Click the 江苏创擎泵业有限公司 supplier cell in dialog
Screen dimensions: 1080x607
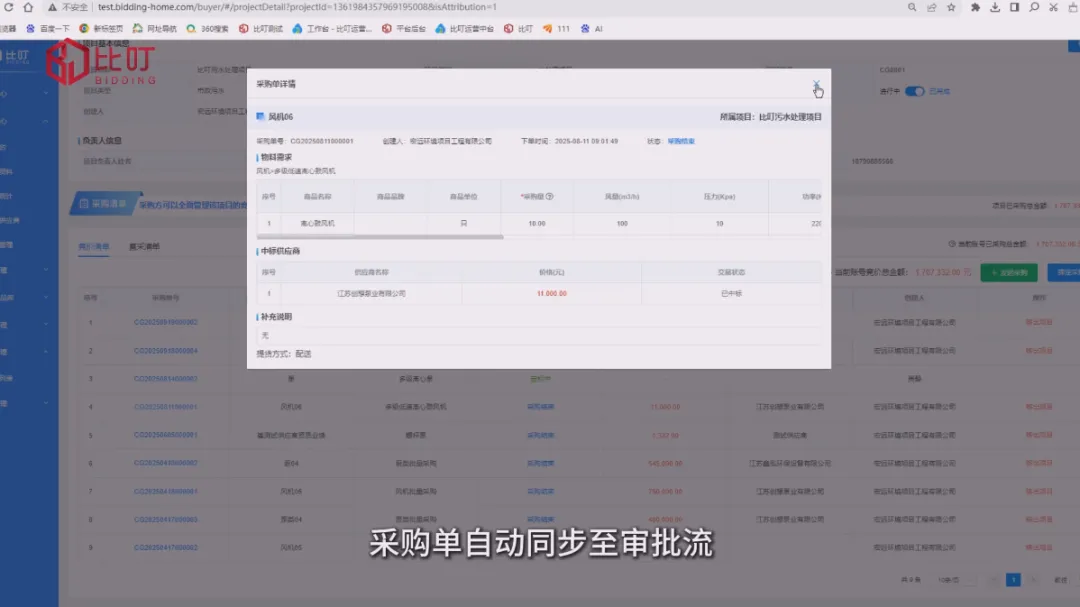point(371,294)
